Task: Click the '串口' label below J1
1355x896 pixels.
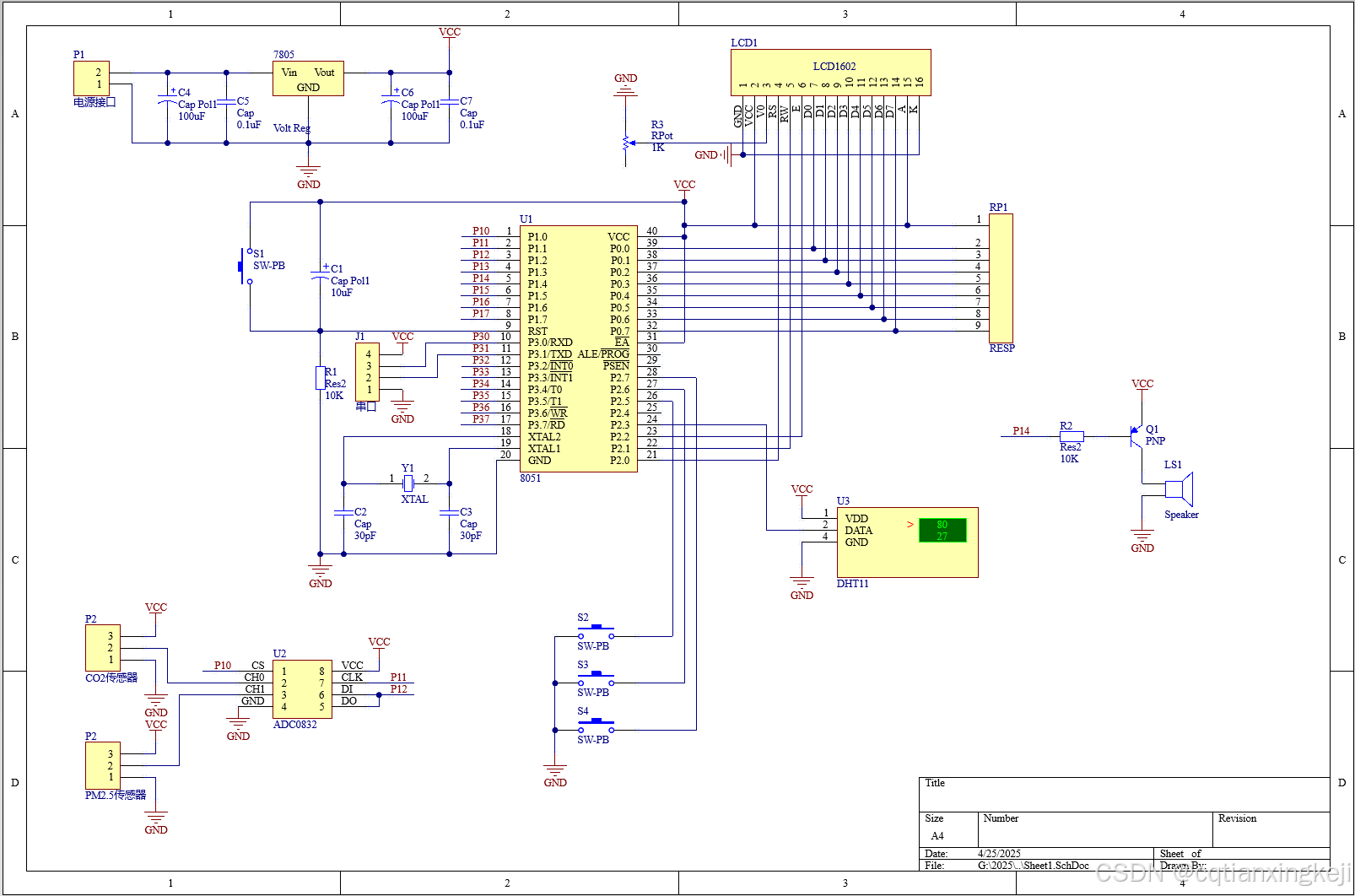Action: point(366,407)
